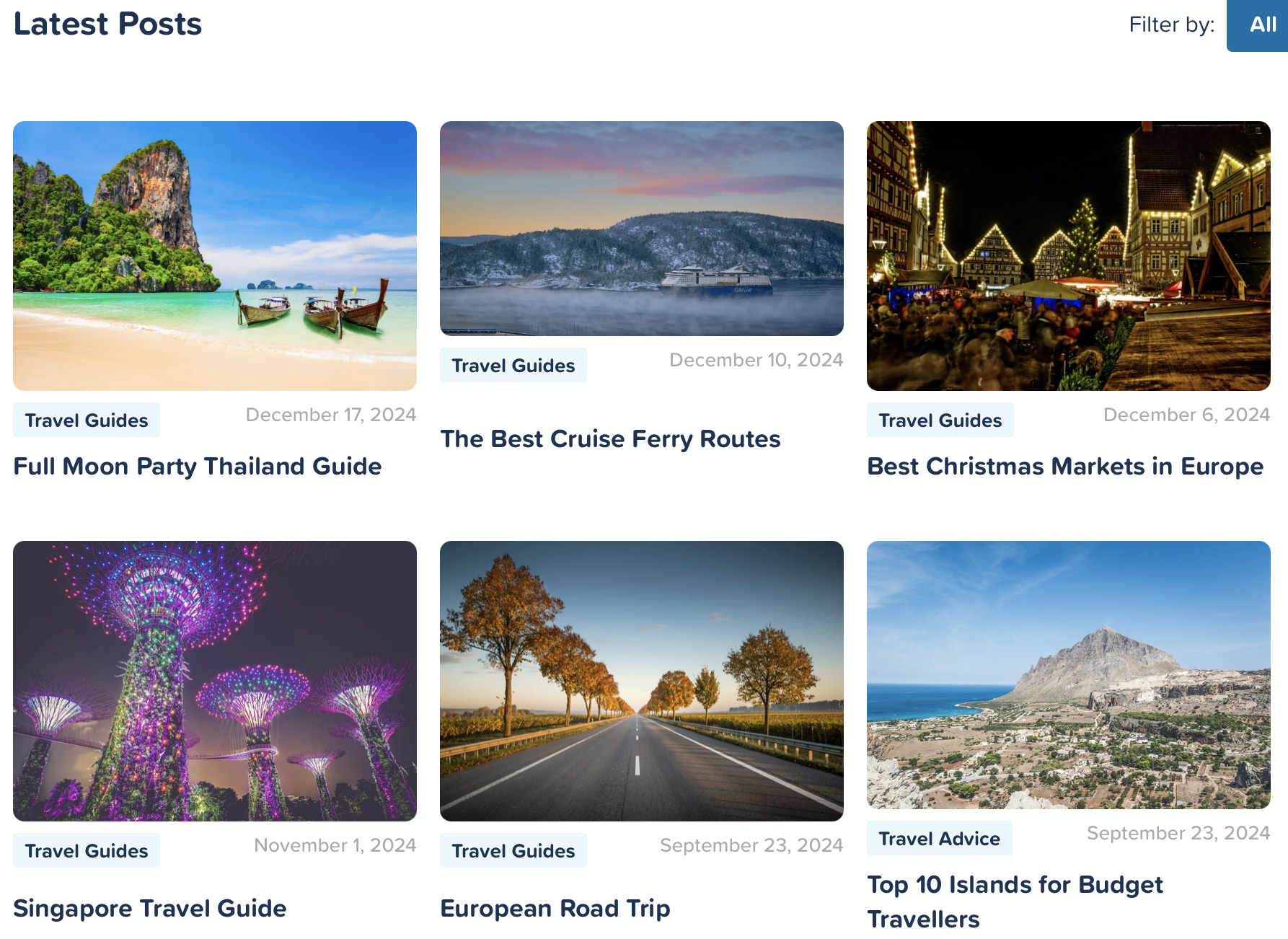
Task: Click Travel Guides tag under Thailand post
Action: point(87,420)
